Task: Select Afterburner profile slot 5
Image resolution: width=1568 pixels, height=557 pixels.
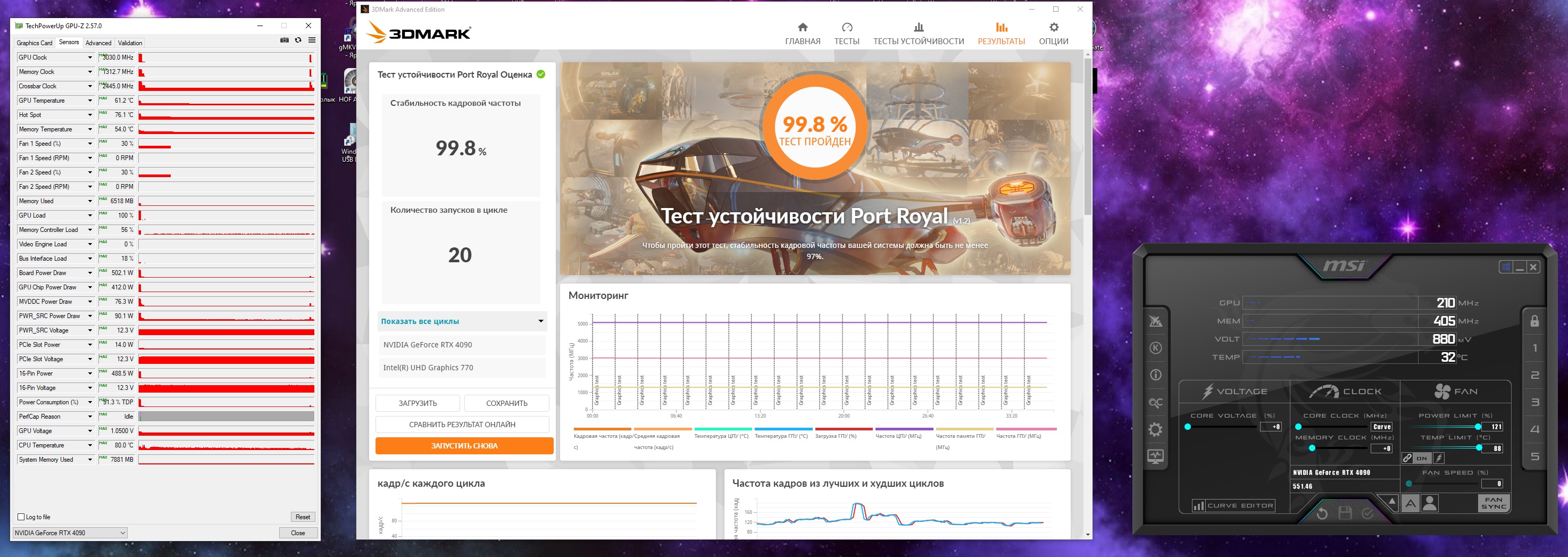Action: 1534,456
